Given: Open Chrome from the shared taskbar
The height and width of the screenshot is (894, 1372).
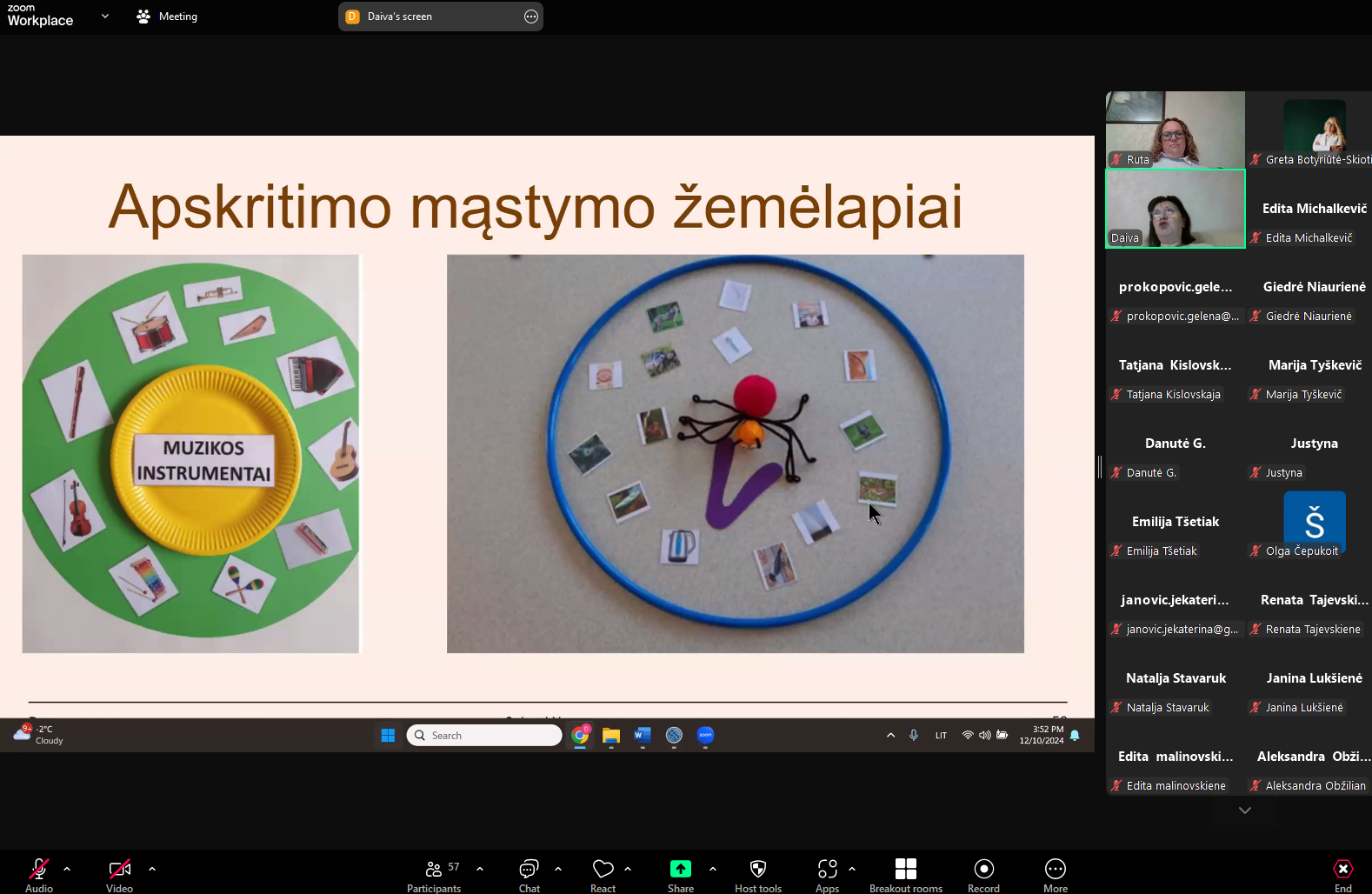Looking at the screenshot, I should [580, 735].
